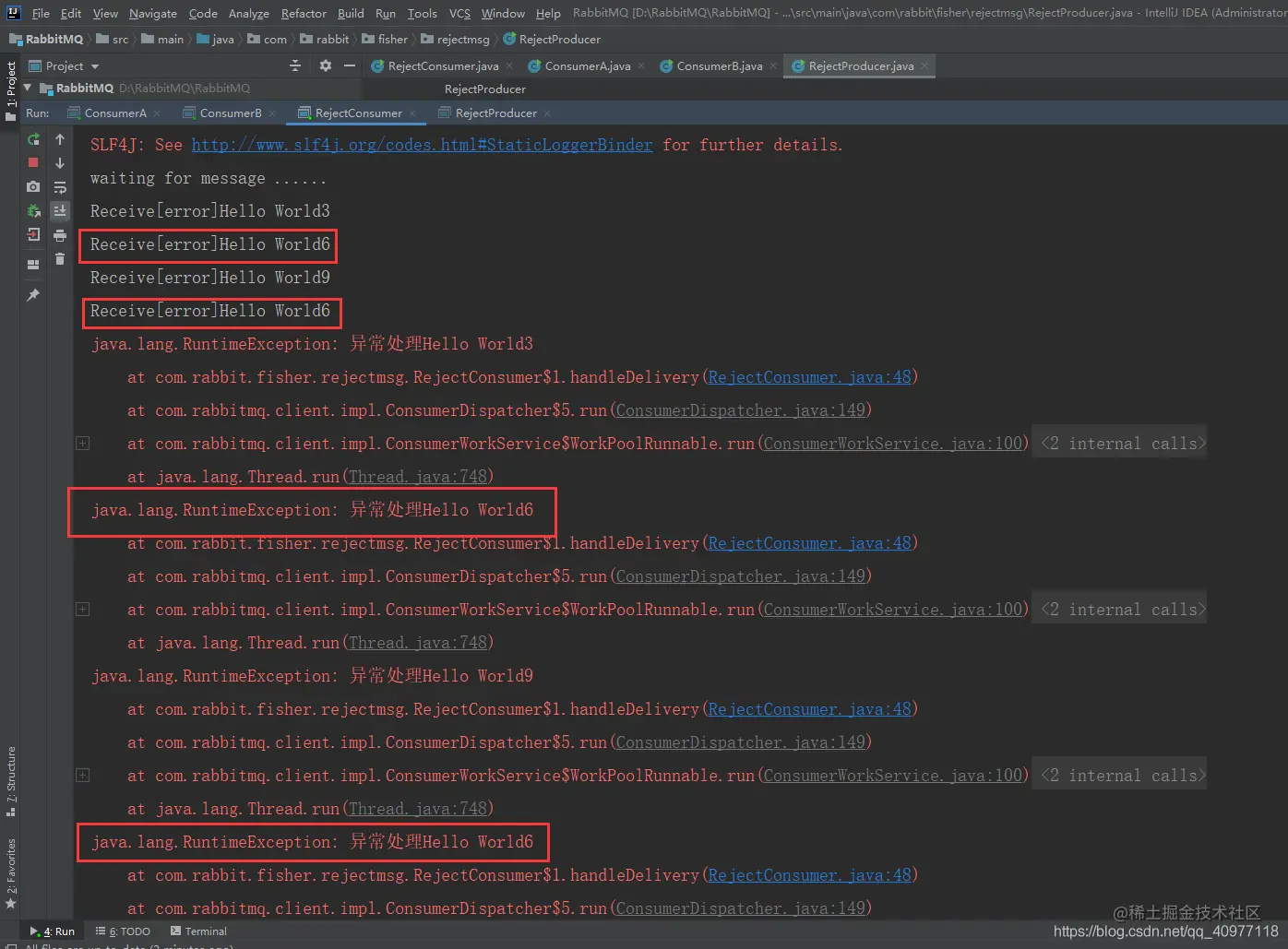Open the Favorites side tool window
Viewport: 1288px width, 949px height.
pos(10,873)
